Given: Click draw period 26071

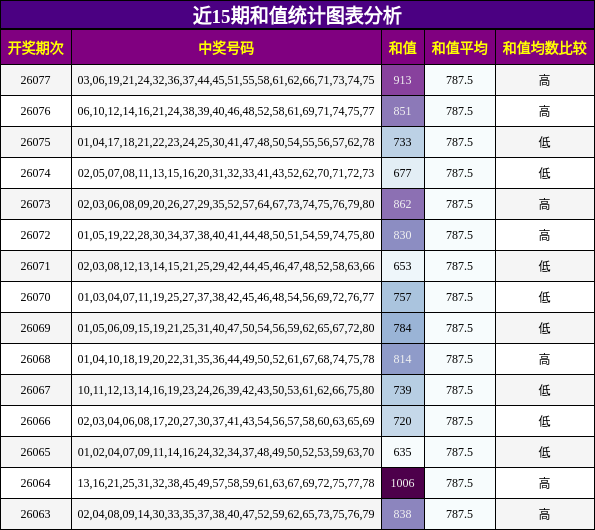Looking at the screenshot, I should click(35, 266).
